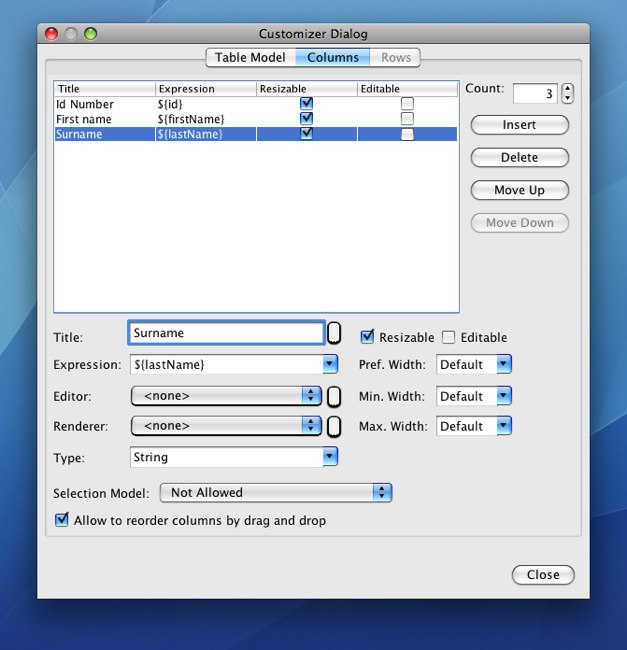Click into the Count value field

tap(535, 93)
